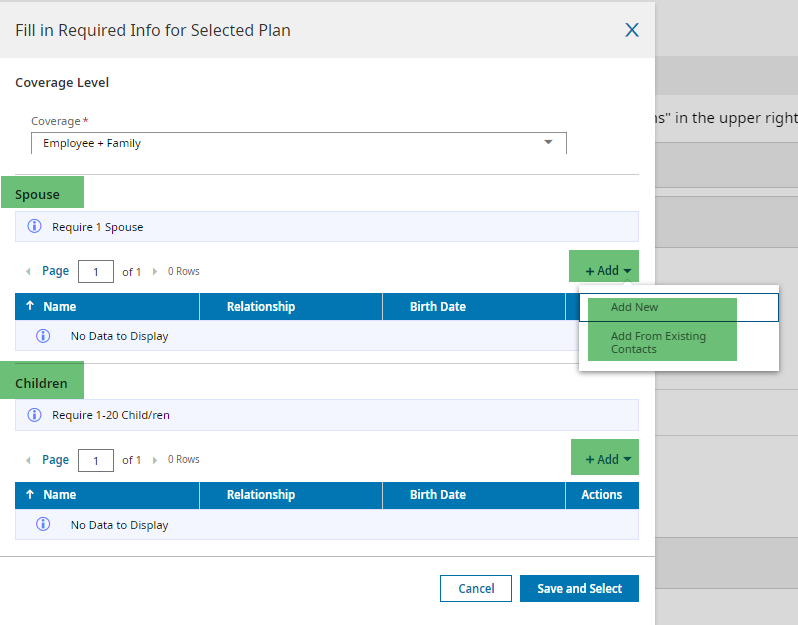Click Children table page number field

(x=96, y=460)
